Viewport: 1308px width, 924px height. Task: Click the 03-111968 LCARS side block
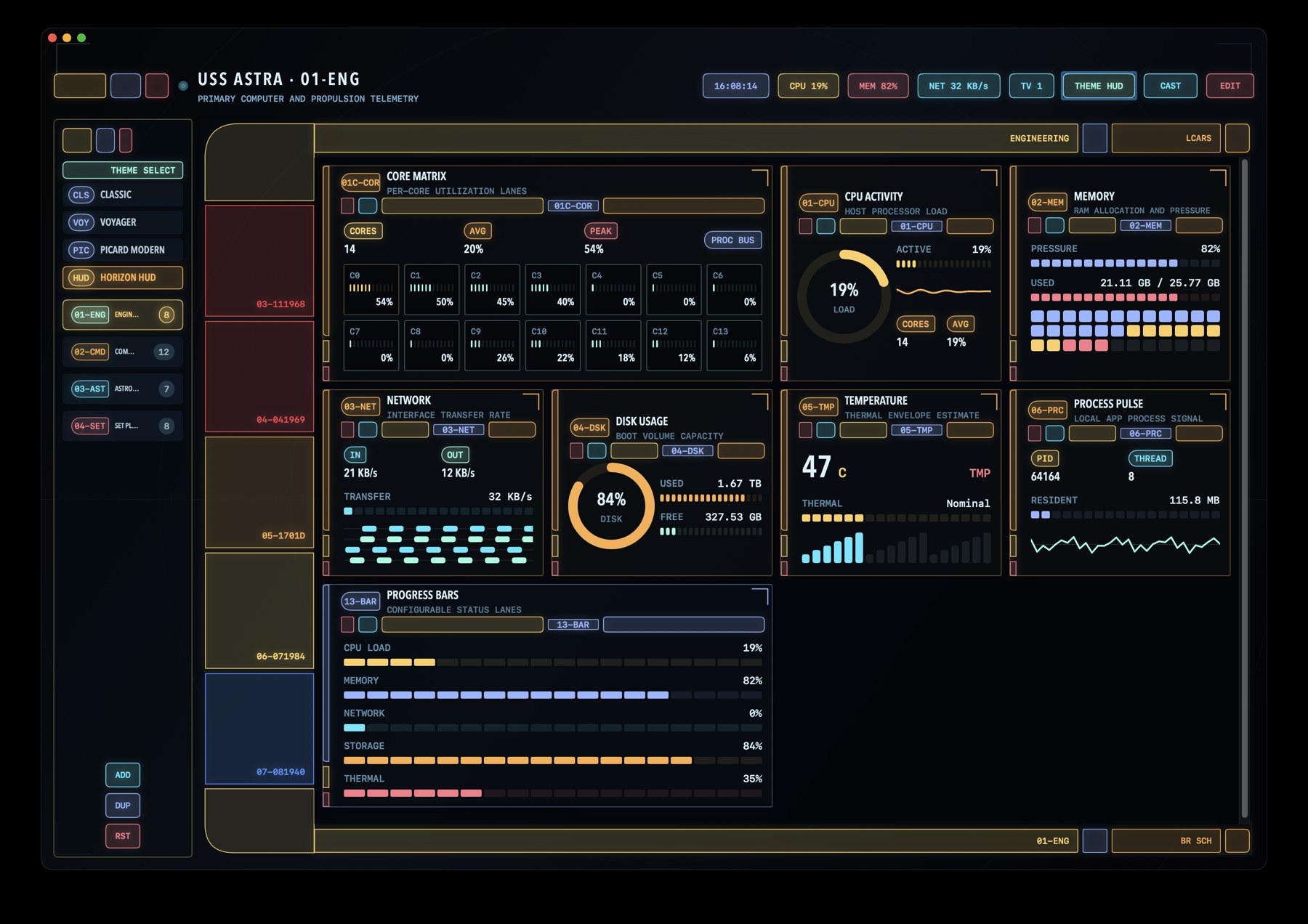click(x=259, y=261)
